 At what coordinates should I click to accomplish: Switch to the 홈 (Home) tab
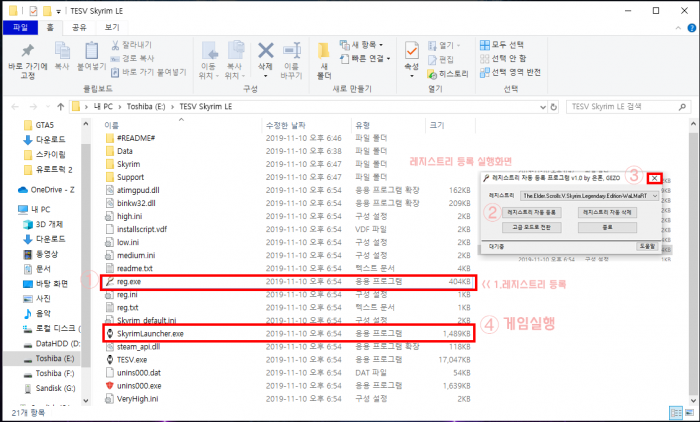pos(50,28)
